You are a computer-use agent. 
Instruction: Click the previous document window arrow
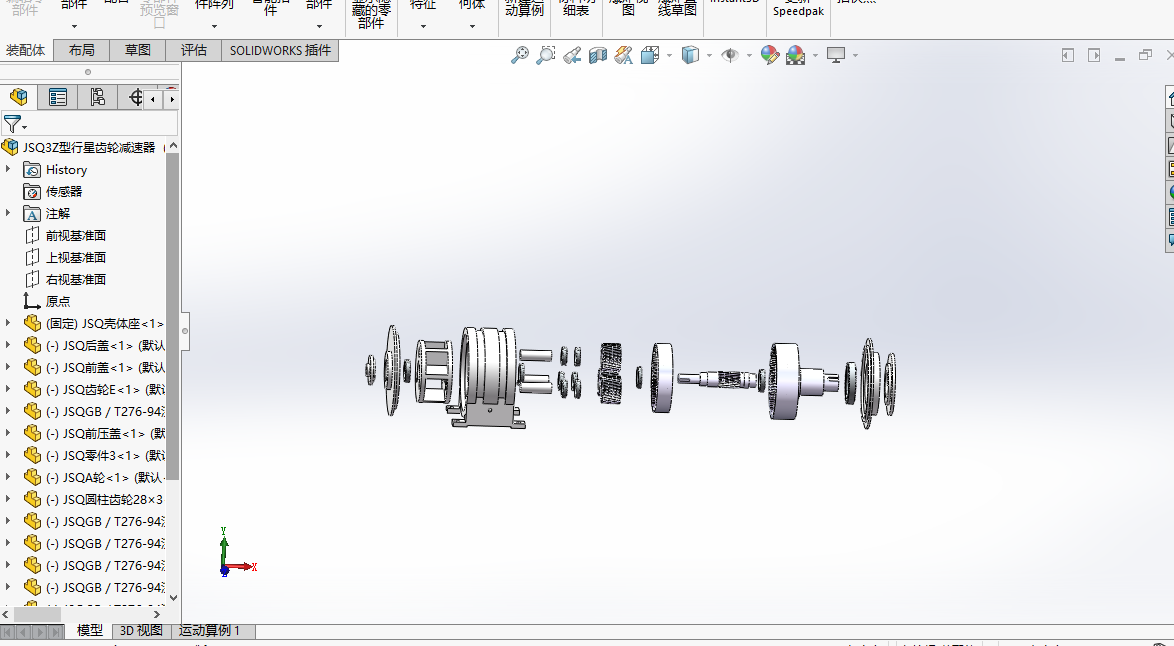1068,55
